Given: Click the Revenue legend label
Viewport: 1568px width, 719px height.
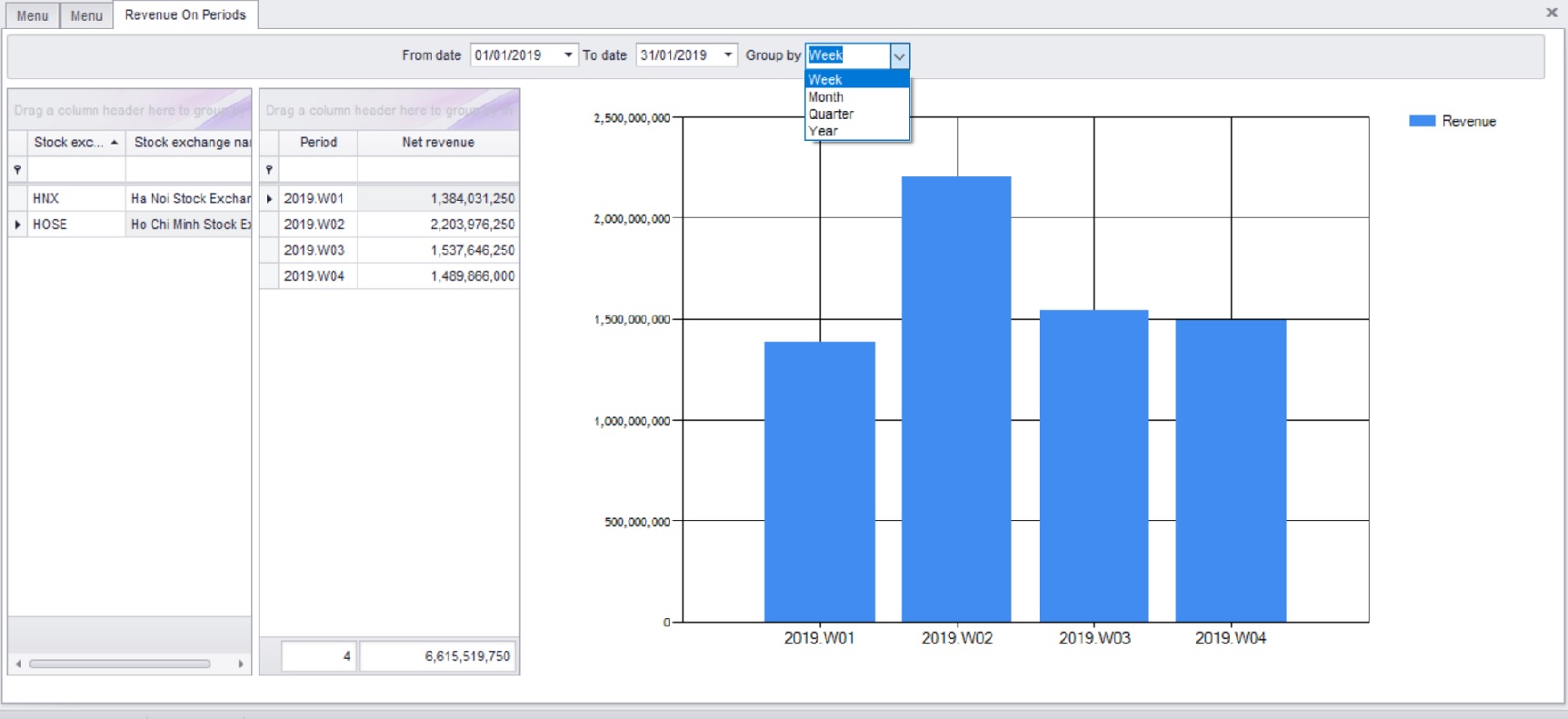Looking at the screenshot, I should (1469, 122).
